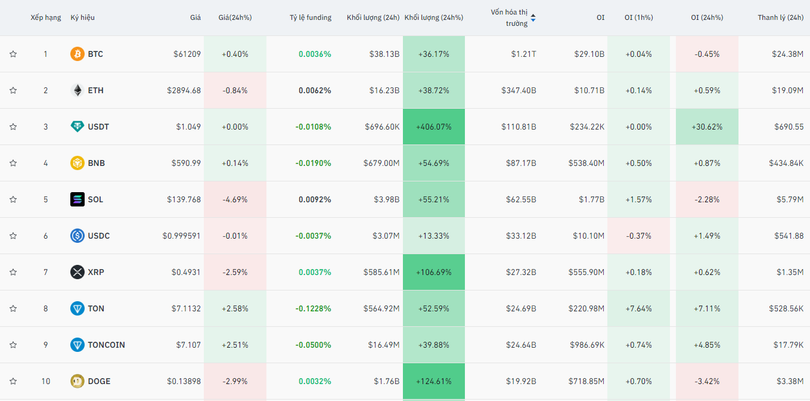
Task: Click the USDC coin icon
Action: (x=77, y=236)
